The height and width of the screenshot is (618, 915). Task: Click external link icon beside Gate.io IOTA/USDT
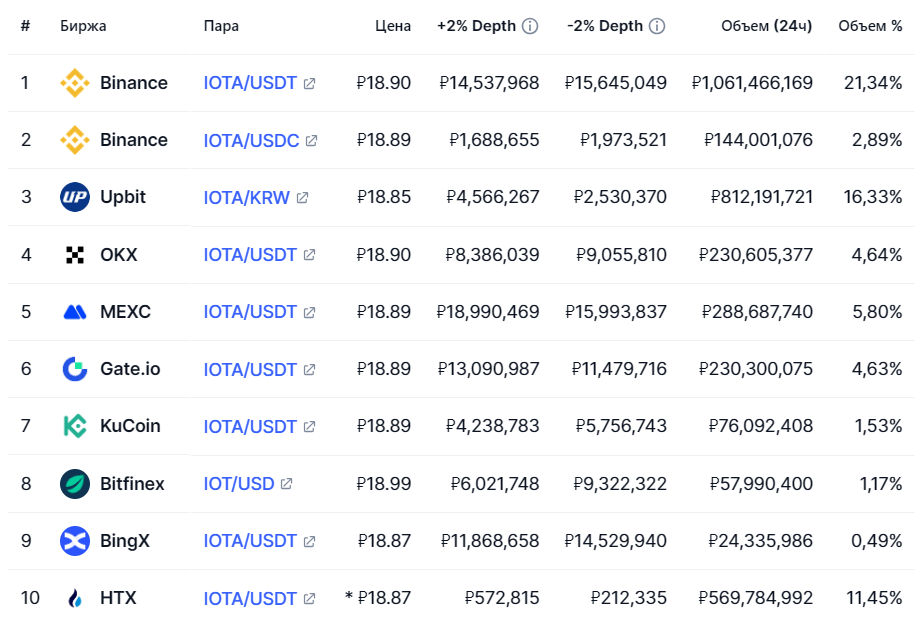[x=309, y=369]
